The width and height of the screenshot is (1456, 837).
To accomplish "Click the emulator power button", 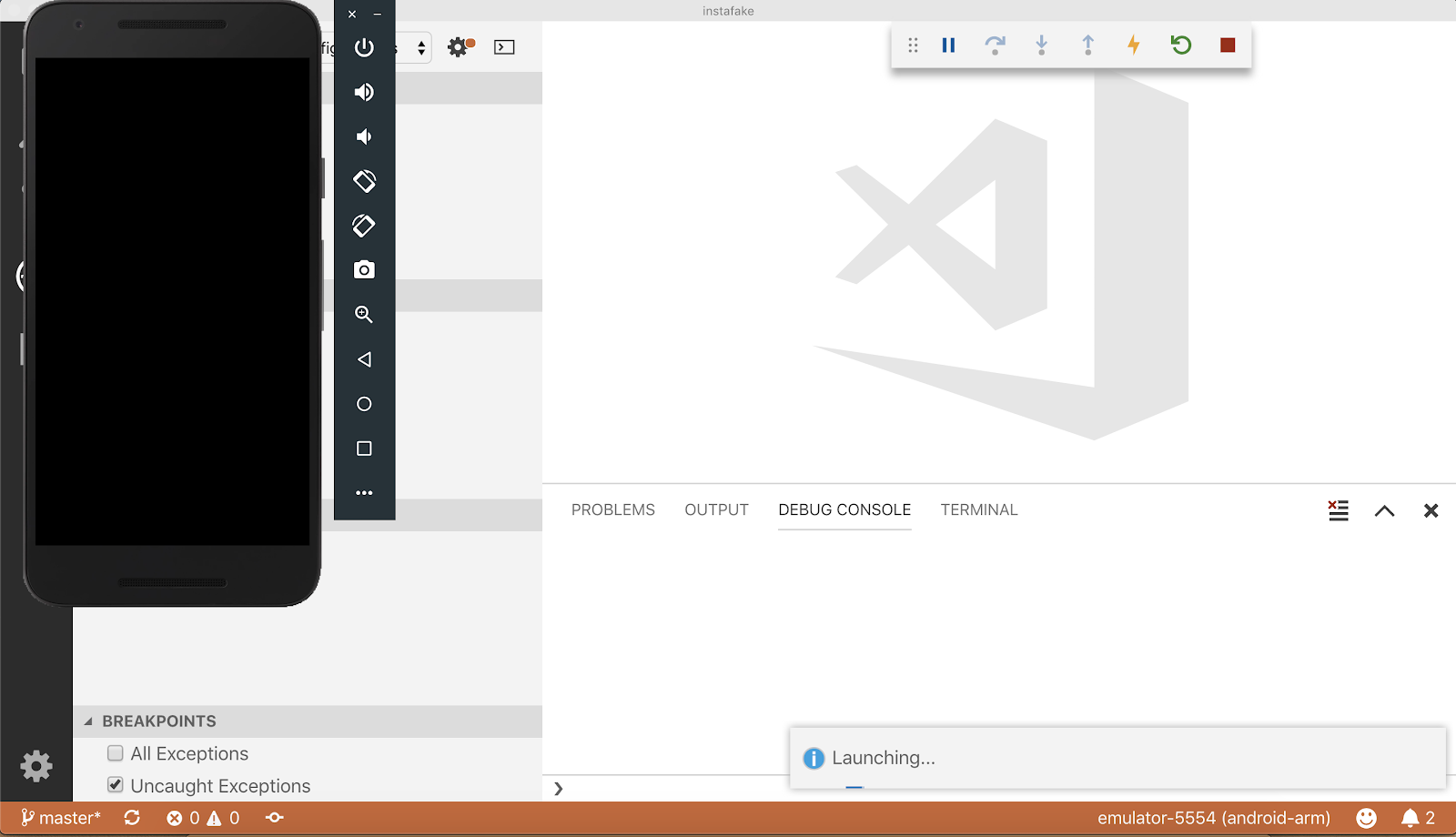I will coord(364,47).
